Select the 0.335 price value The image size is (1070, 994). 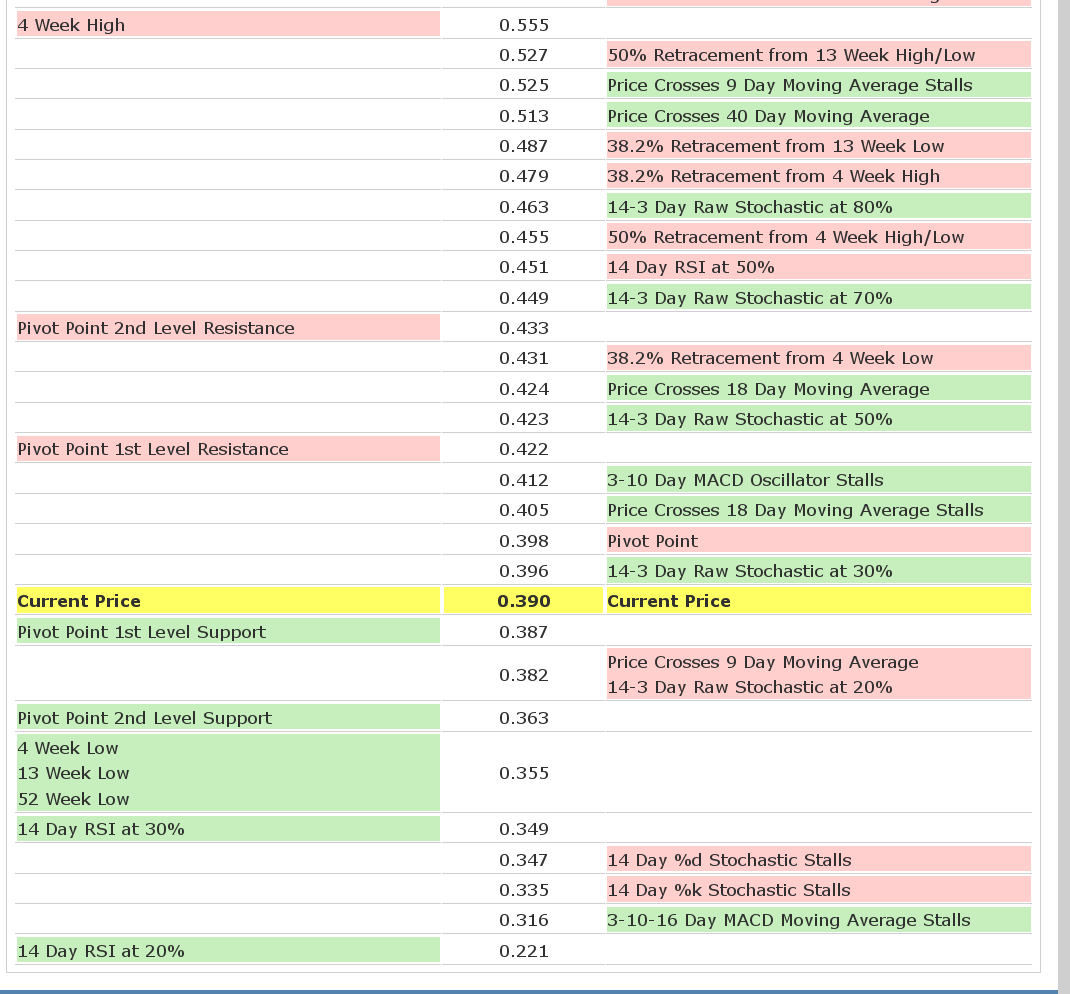pos(523,890)
